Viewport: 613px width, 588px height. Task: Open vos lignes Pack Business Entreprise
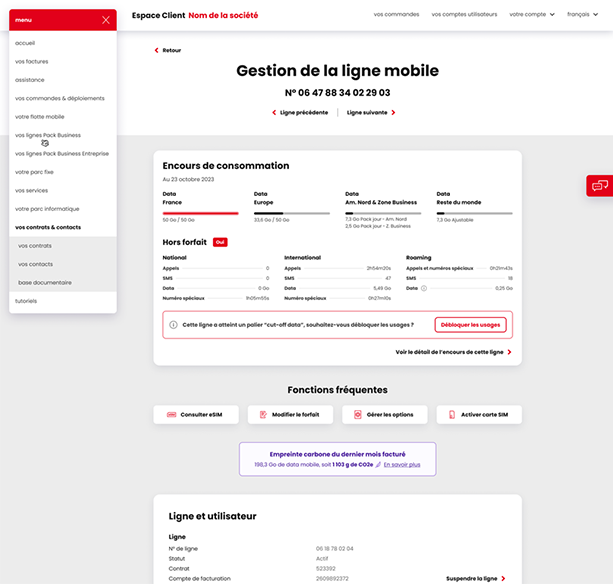[x=63, y=154]
